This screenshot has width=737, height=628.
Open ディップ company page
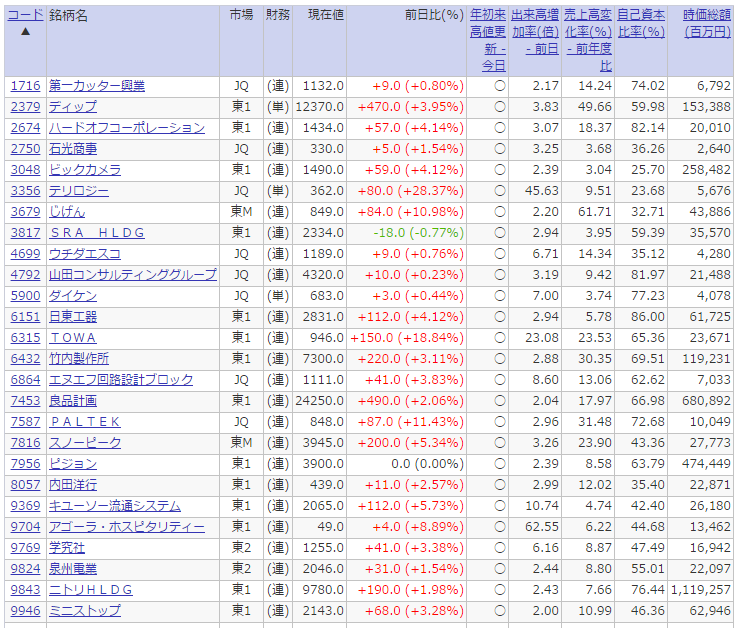pos(73,107)
